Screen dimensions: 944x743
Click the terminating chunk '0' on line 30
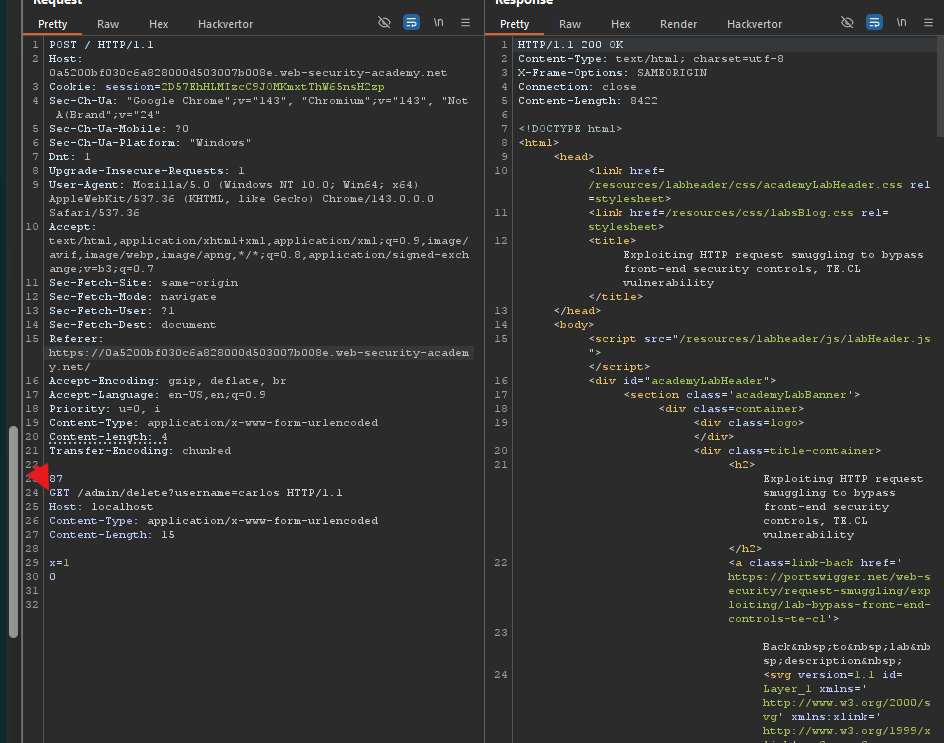[x=52, y=577]
